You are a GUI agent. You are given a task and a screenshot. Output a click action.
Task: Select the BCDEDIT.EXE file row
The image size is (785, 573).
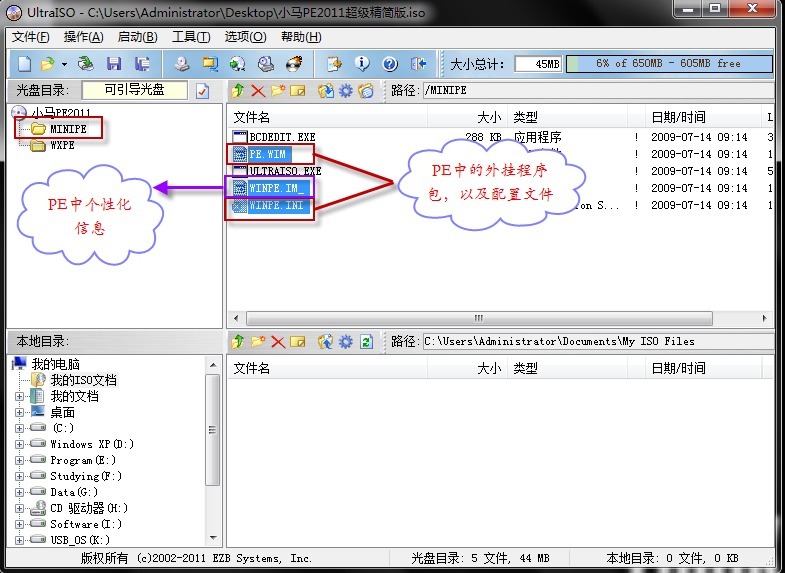tap(501, 137)
